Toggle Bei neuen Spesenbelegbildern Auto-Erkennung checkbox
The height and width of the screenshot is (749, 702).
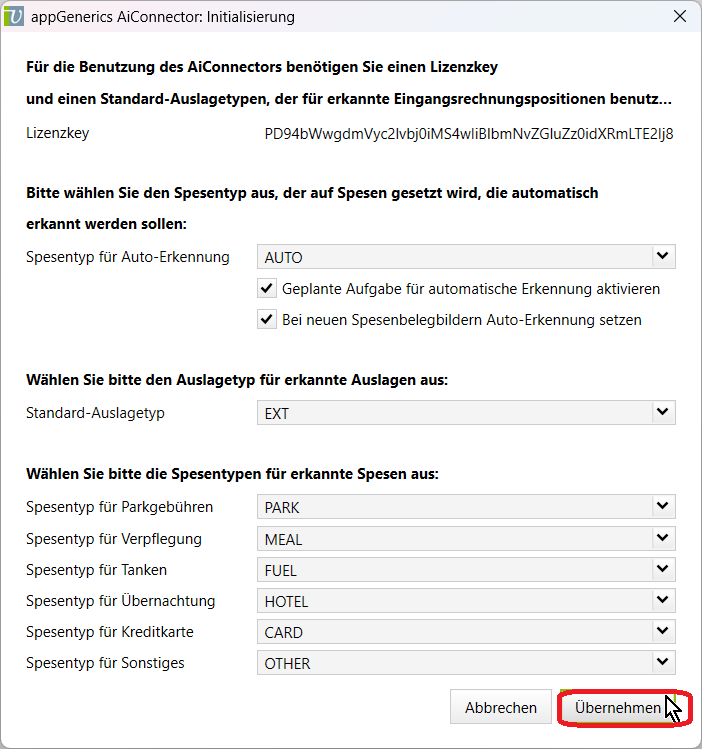point(267,320)
